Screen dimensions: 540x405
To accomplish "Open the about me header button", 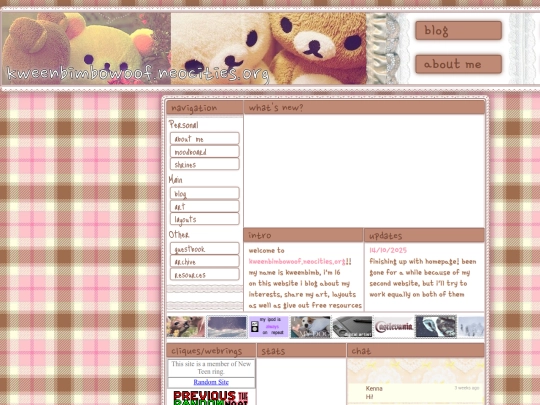I will click(x=458, y=64).
